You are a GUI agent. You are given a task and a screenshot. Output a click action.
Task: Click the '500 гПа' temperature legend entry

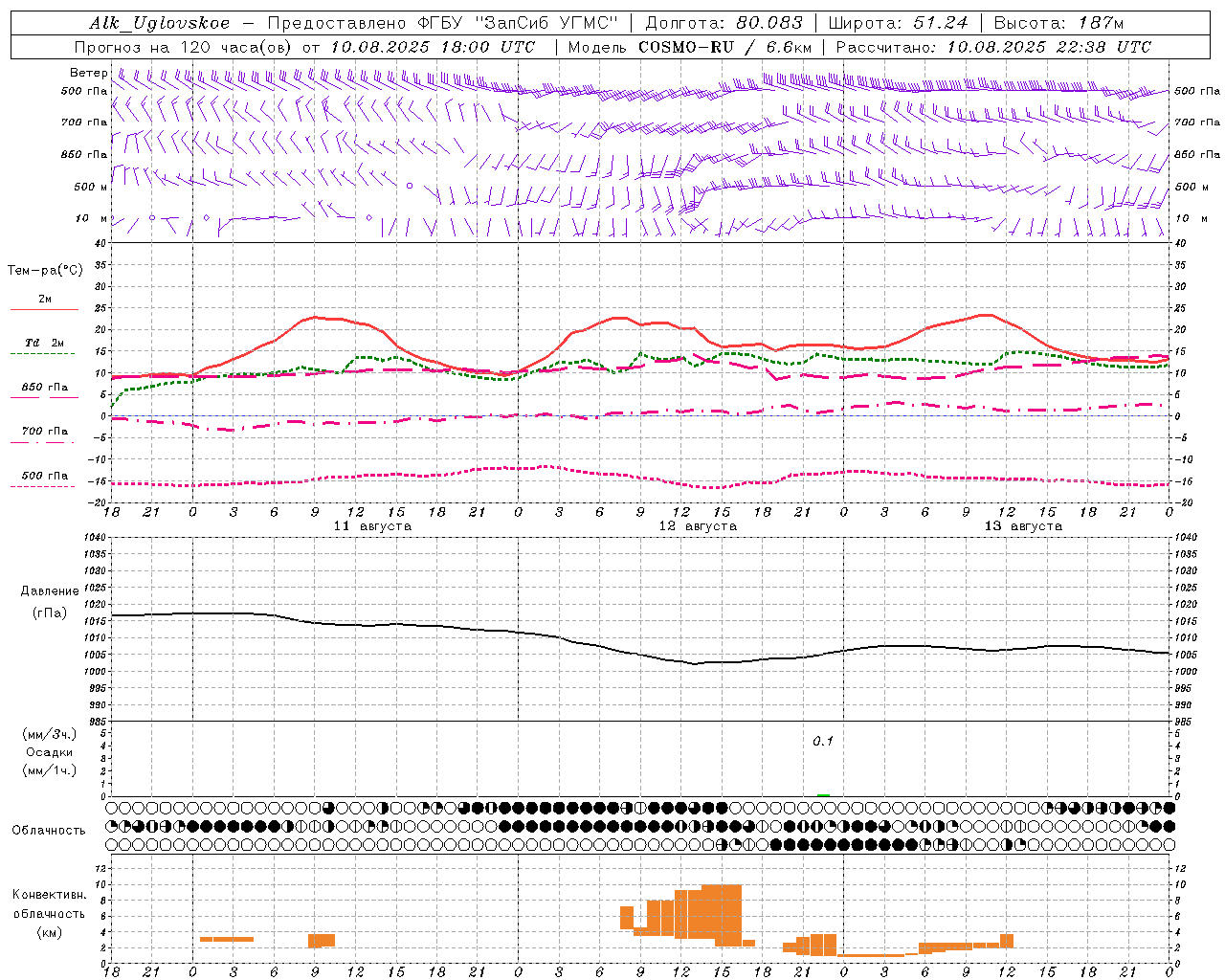(x=44, y=476)
